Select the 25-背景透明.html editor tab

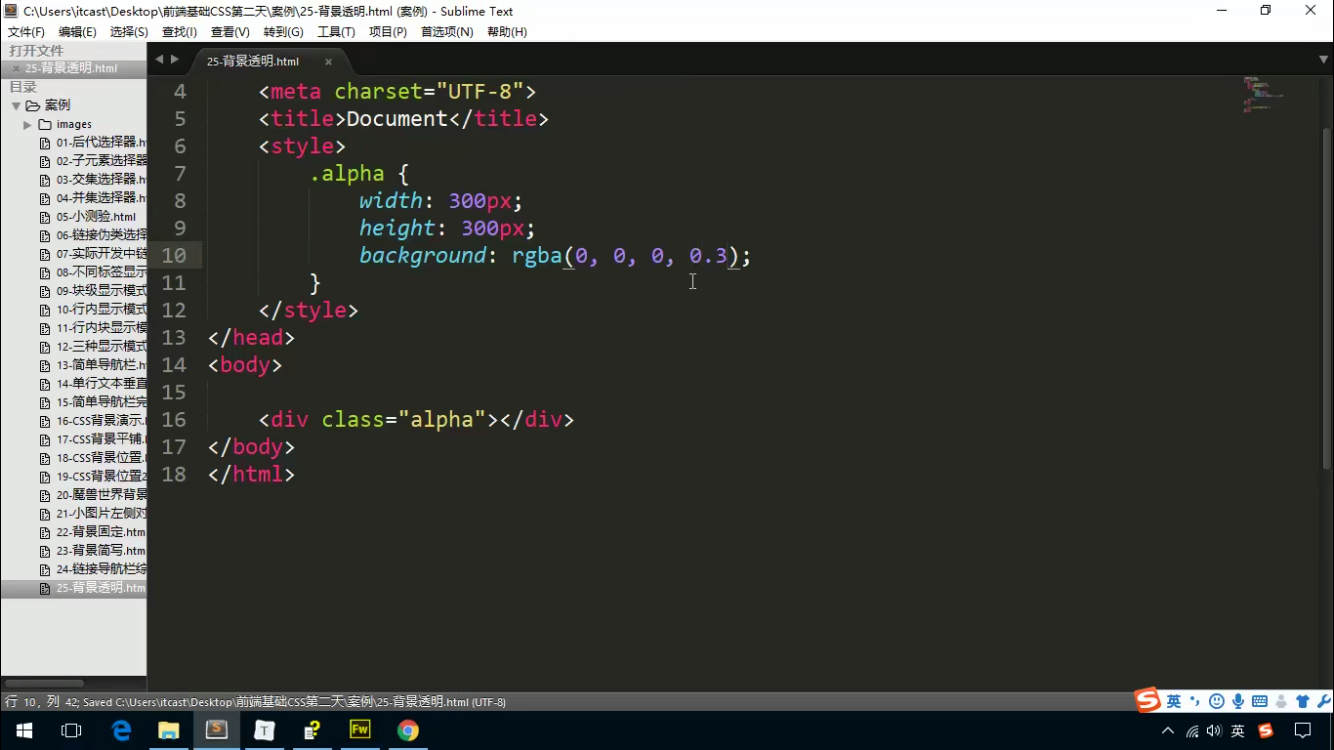pyautogui.click(x=253, y=61)
